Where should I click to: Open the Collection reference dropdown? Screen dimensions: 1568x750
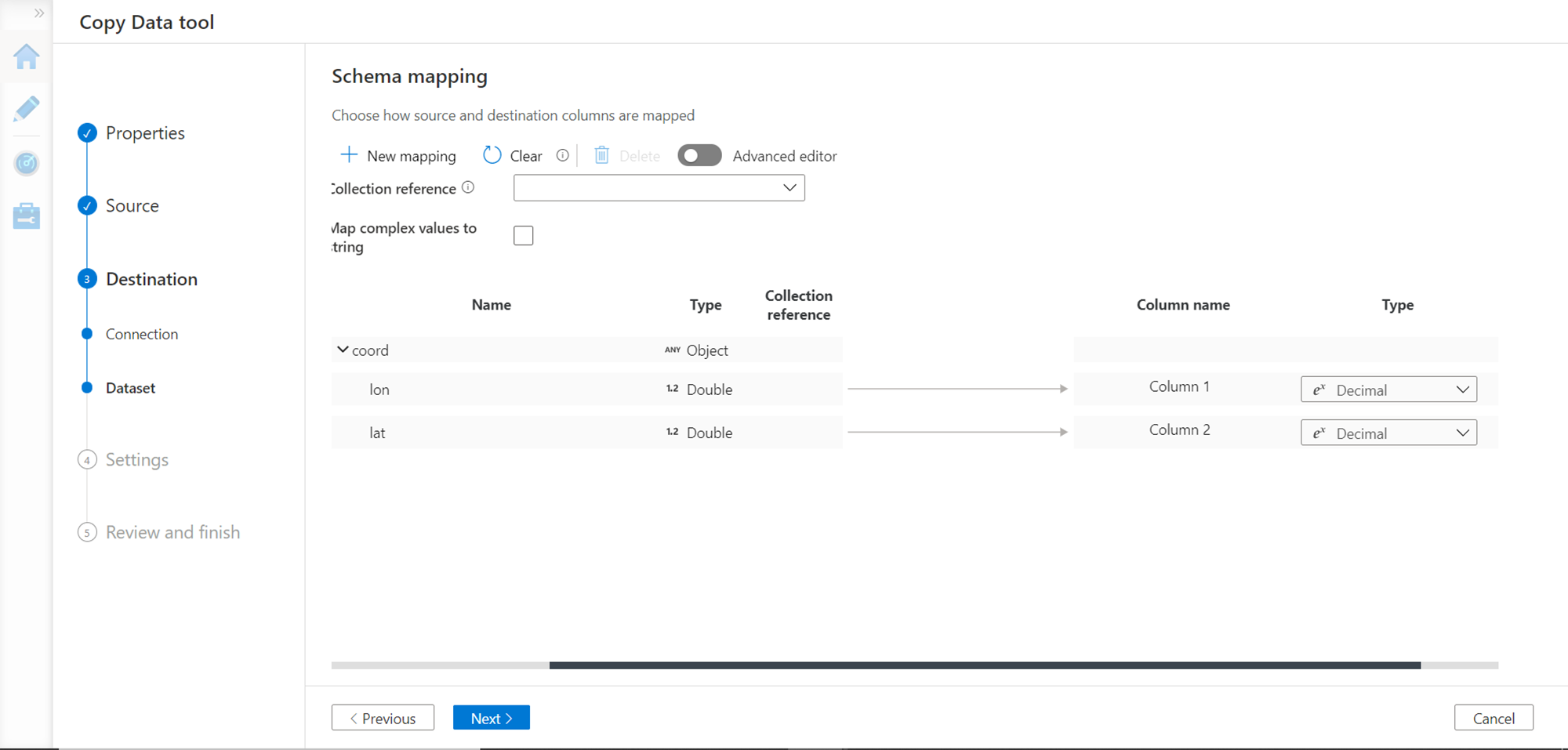659,188
